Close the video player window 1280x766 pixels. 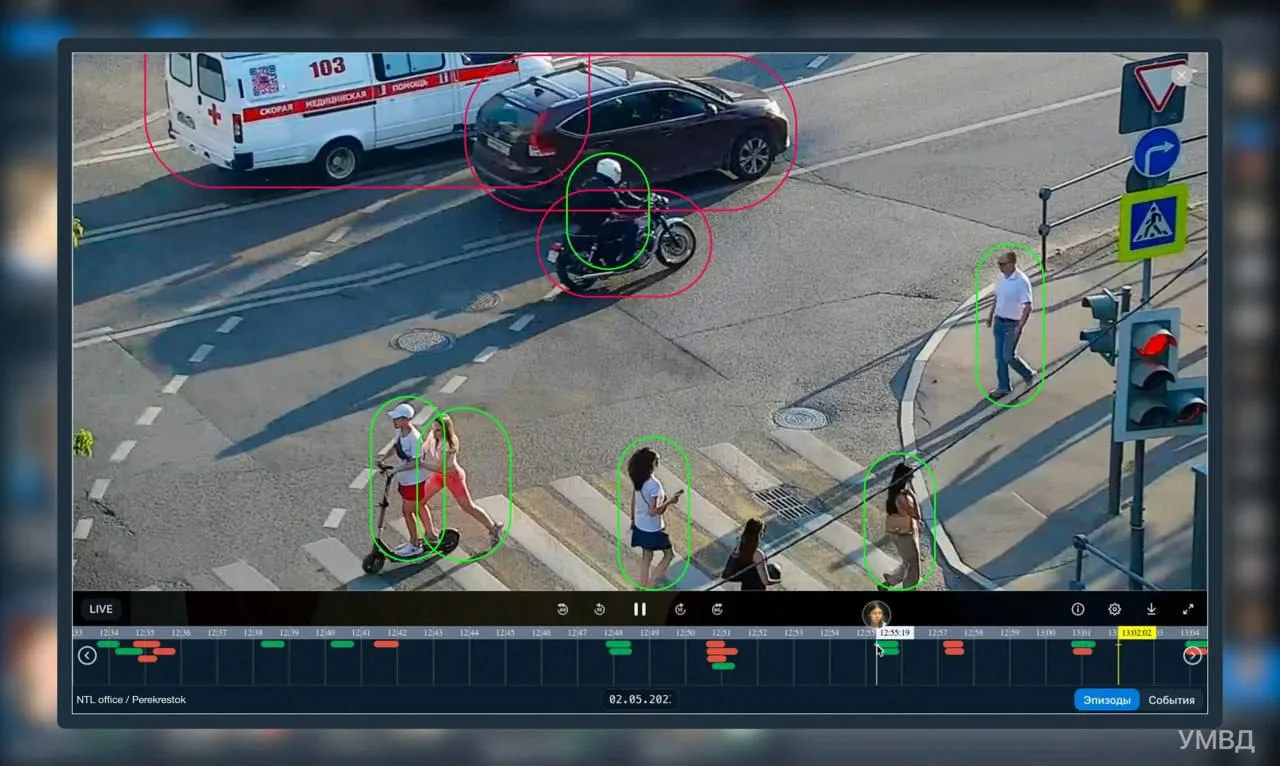pos(1182,76)
